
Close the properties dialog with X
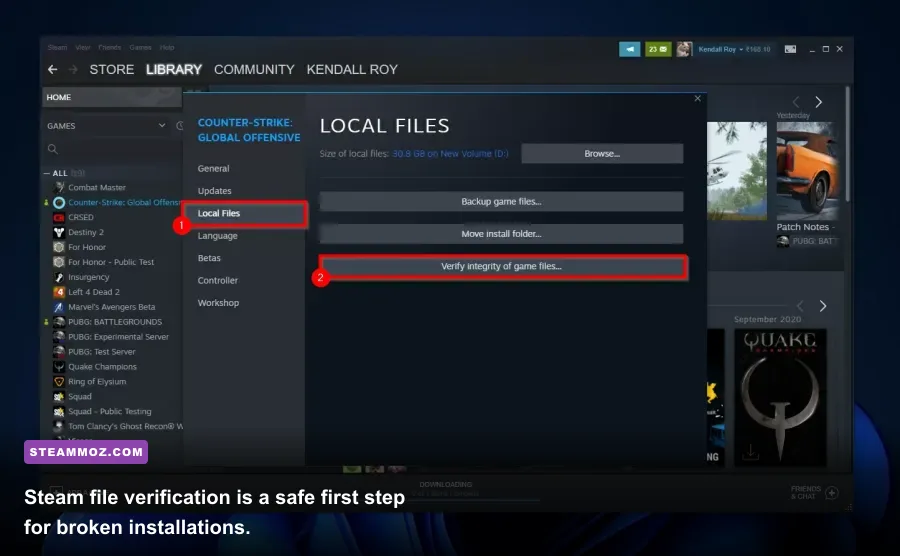(697, 99)
